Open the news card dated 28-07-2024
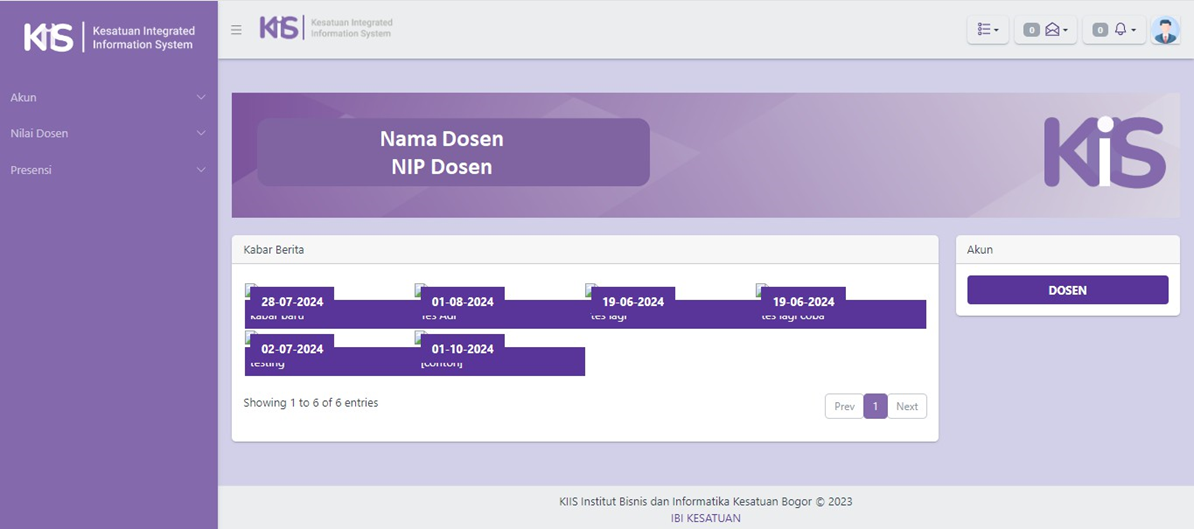Viewport: 1194px width, 529px height. (x=329, y=308)
